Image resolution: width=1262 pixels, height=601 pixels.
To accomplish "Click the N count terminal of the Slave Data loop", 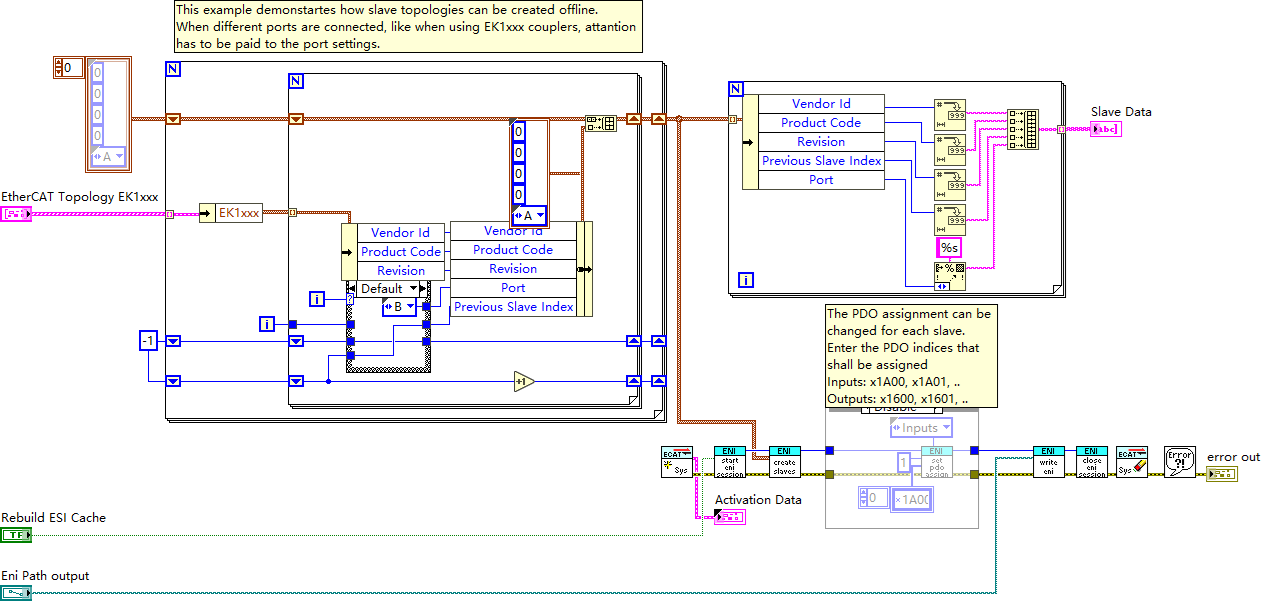I will (736, 89).
